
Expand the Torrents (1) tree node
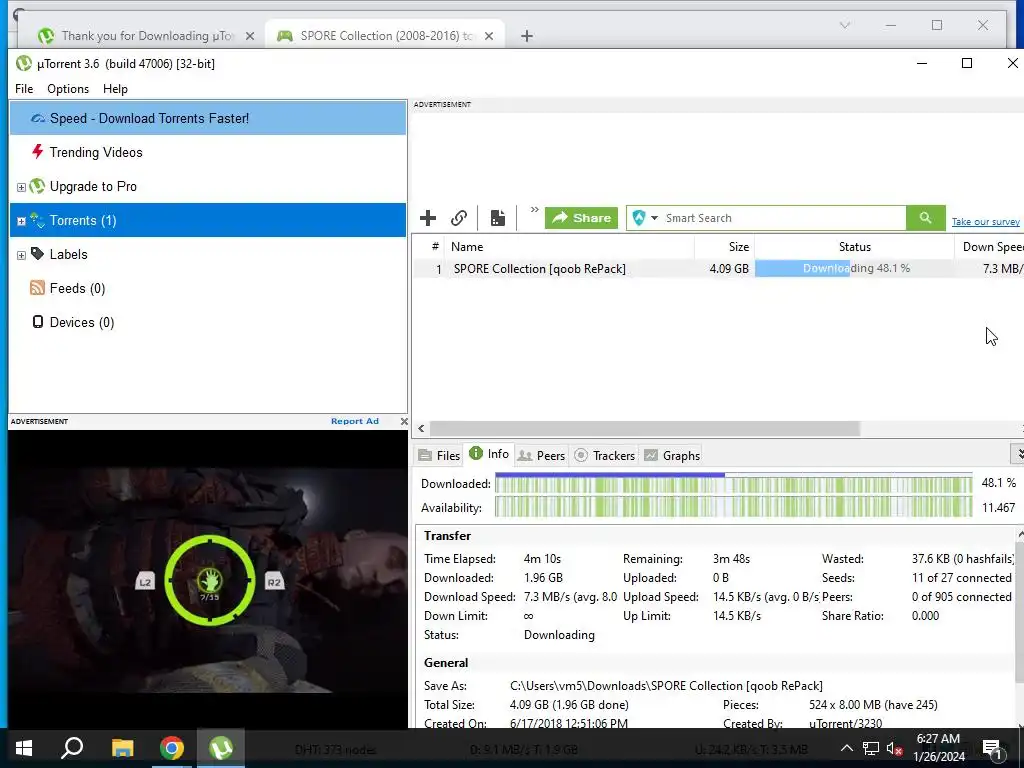click(x=21, y=221)
